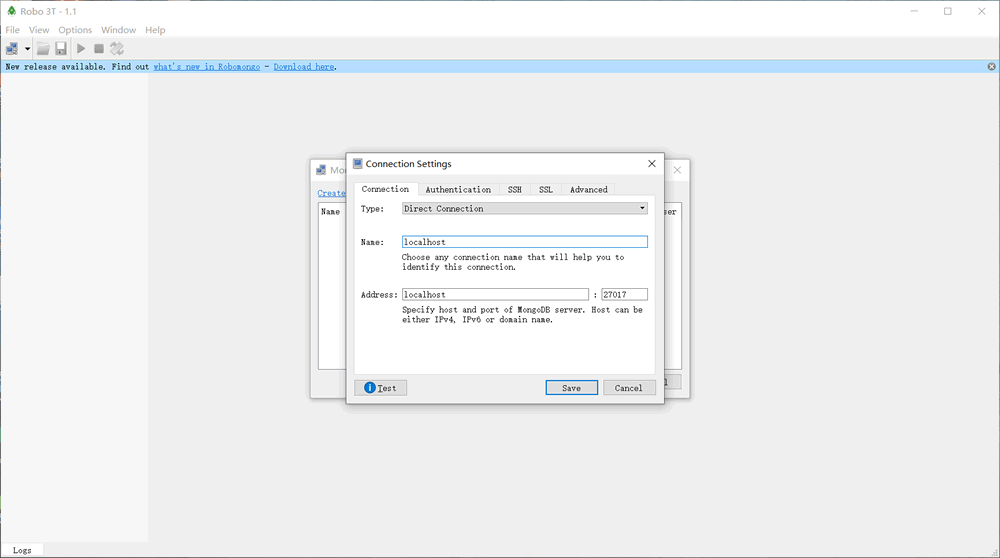This screenshot has height=558, width=1000.
Task: Open the Connect icon dropdown arrow
Action: pos(27,48)
